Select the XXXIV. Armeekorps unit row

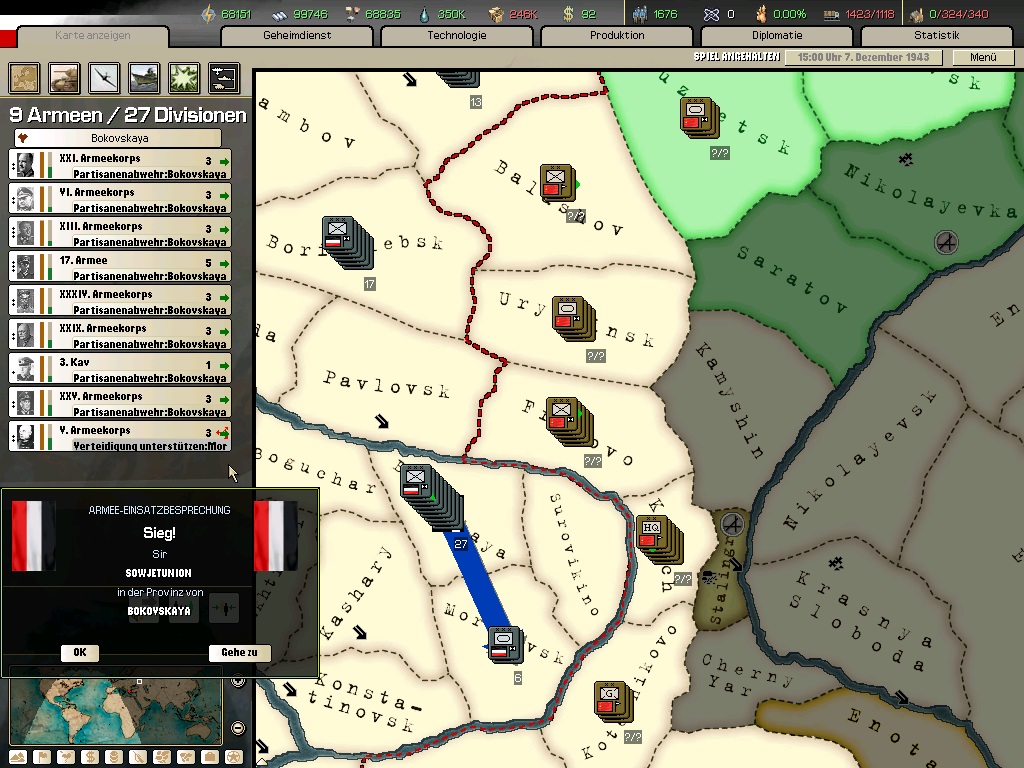point(120,300)
